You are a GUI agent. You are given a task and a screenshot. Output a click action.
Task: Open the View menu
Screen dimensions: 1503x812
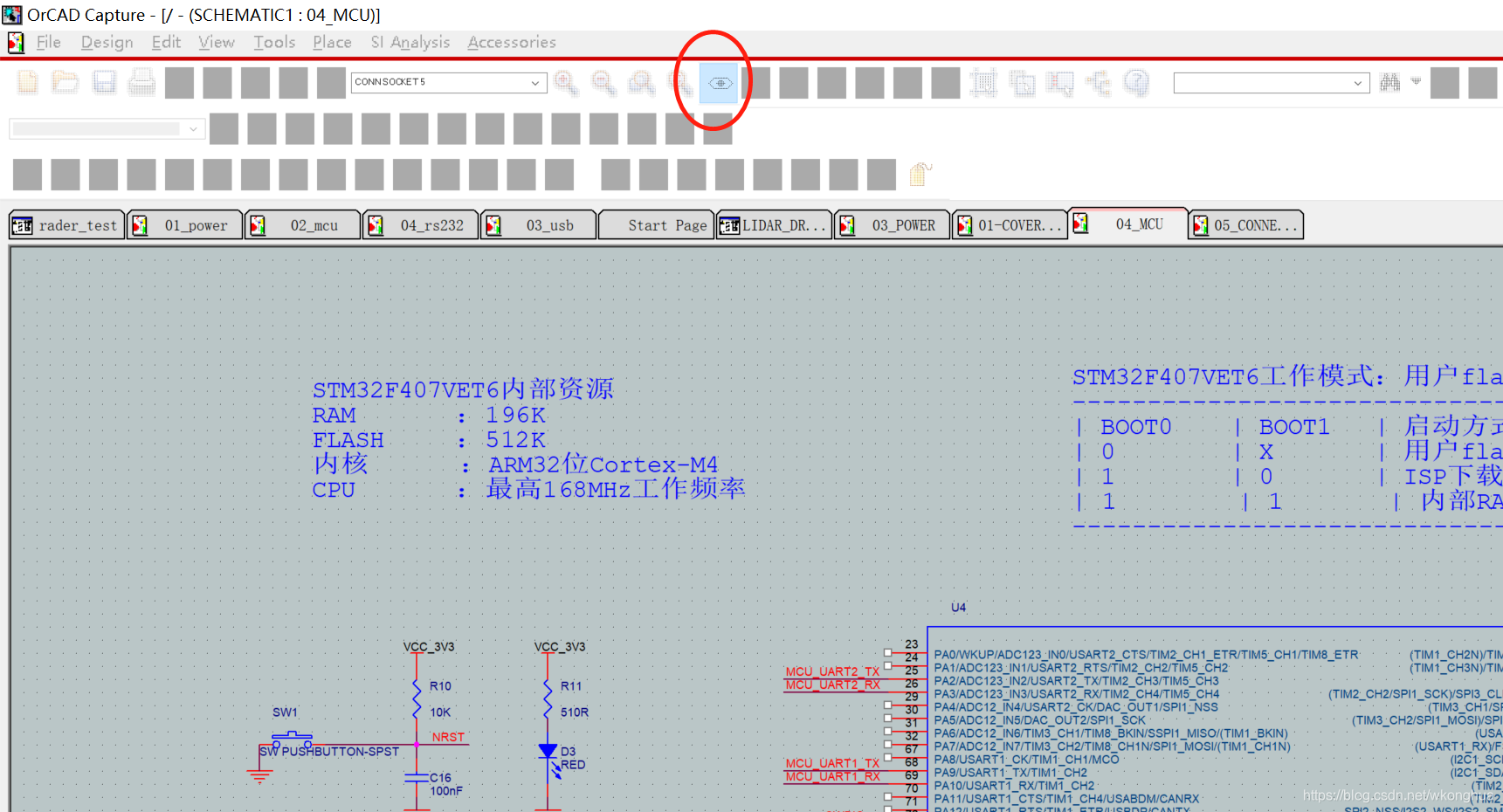tap(217, 42)
